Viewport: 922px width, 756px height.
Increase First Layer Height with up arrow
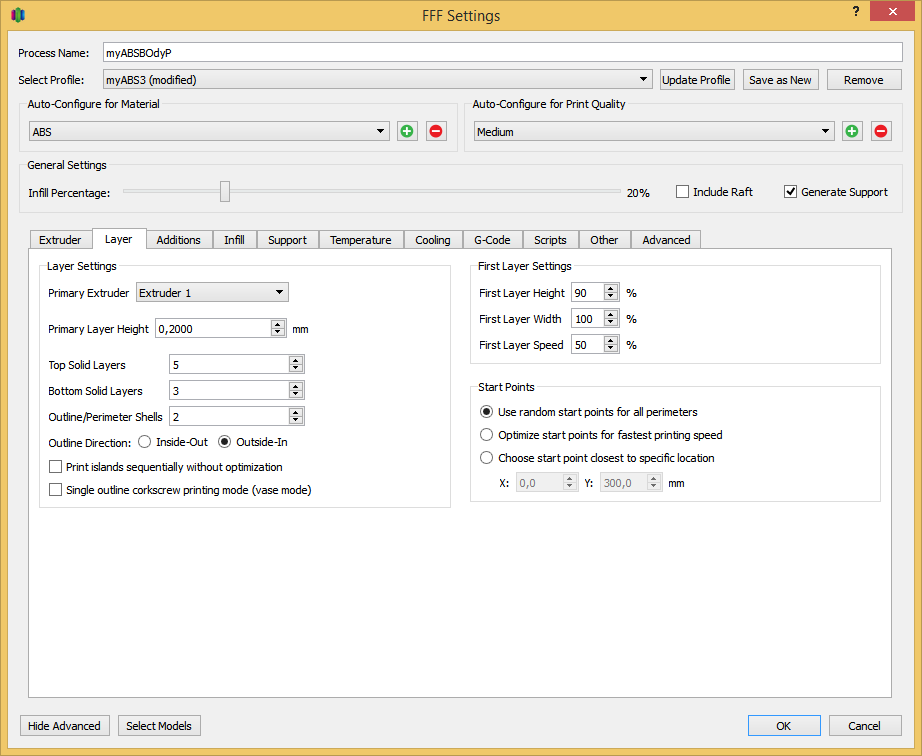click(611, 288)
